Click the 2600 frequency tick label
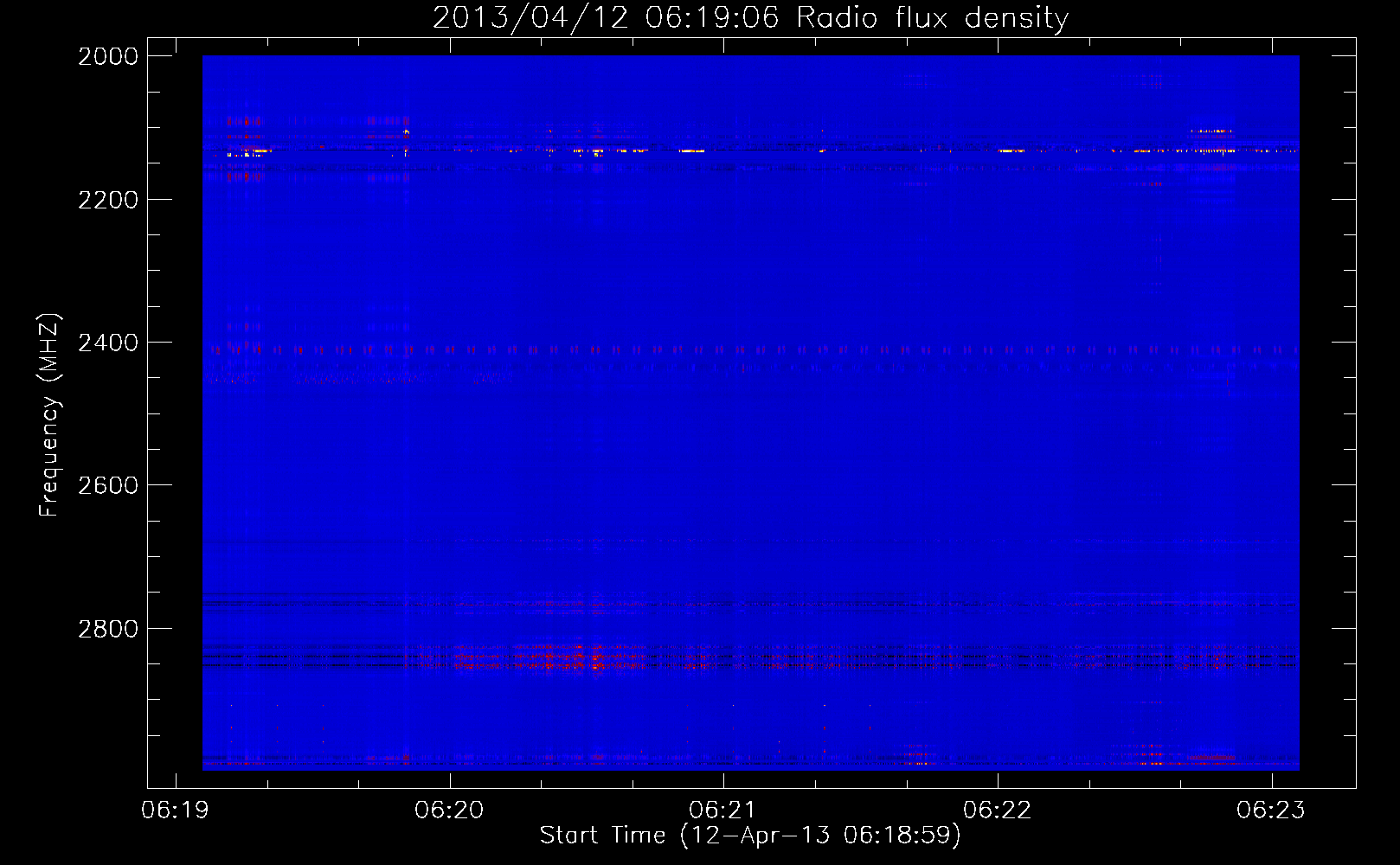This screenshot has height=865, width=1400. pyautogui.click(x=108, y=485)
